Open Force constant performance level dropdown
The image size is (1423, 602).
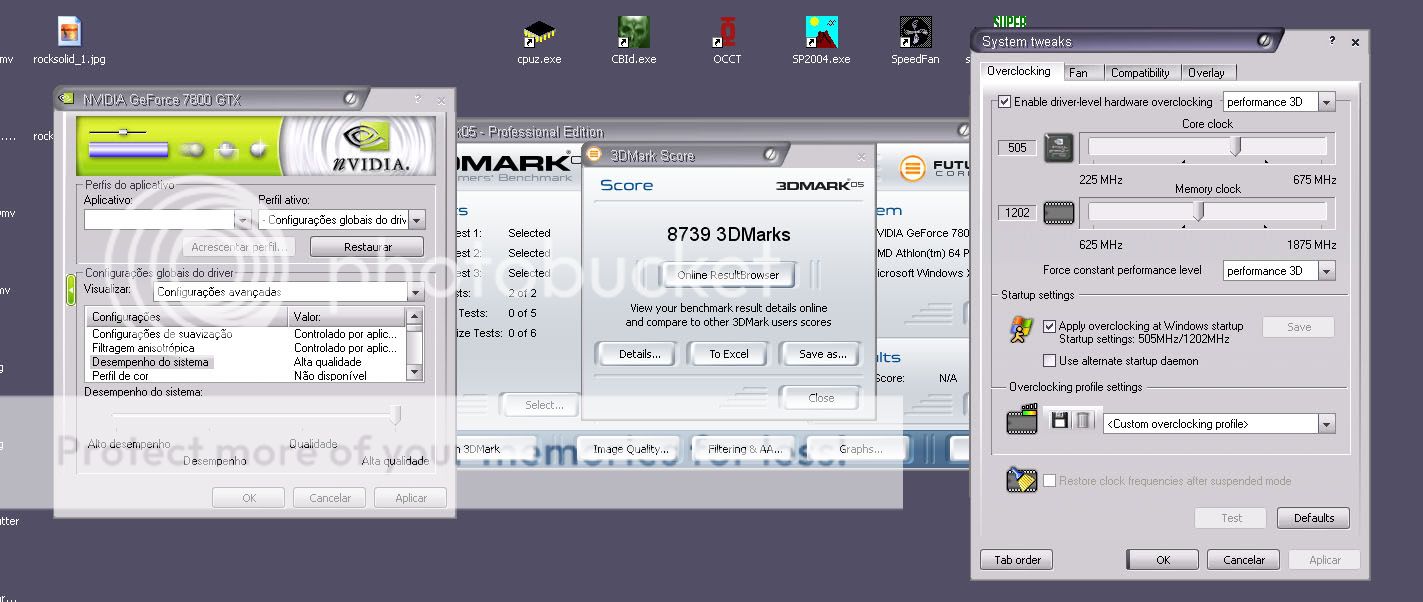(x=1278, y=271)
